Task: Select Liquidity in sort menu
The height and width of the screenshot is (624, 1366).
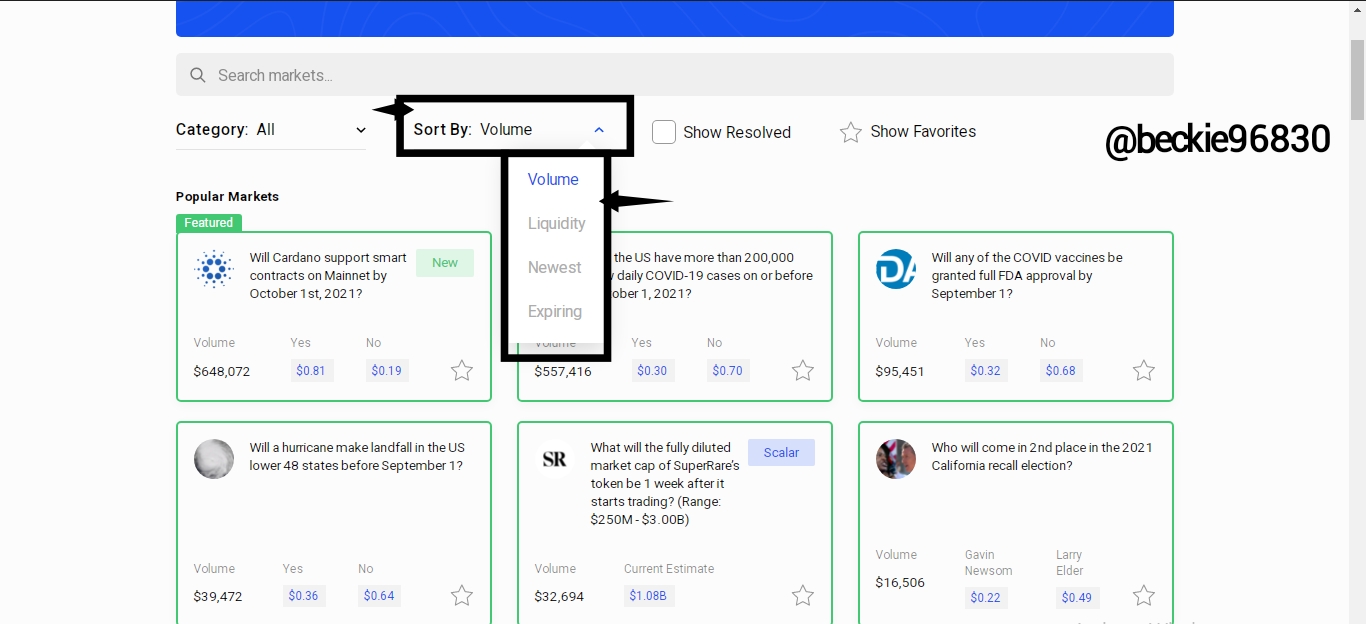Action: (556, 224)
